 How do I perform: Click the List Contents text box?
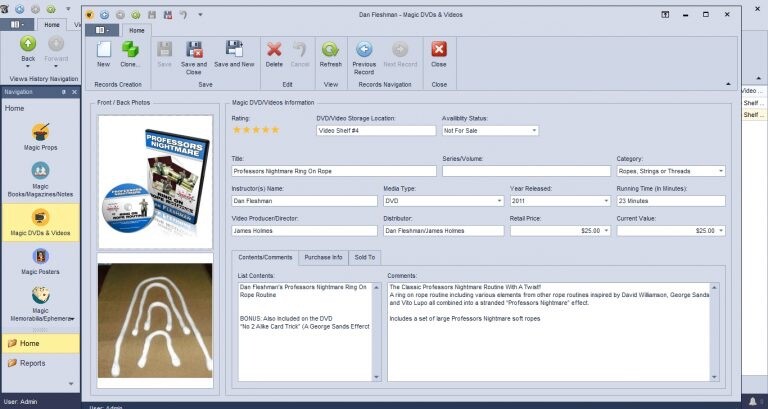pyautogui.click(x=305, y=332)
